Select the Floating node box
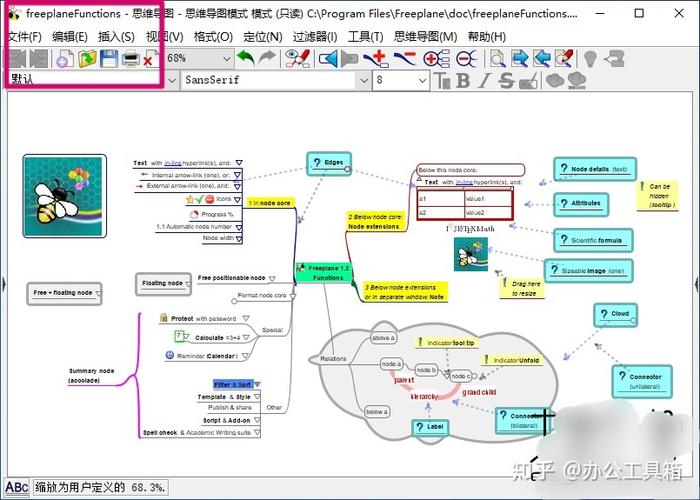Image resolution: width=700 pixels, height=500 pixels. (163, 284)
